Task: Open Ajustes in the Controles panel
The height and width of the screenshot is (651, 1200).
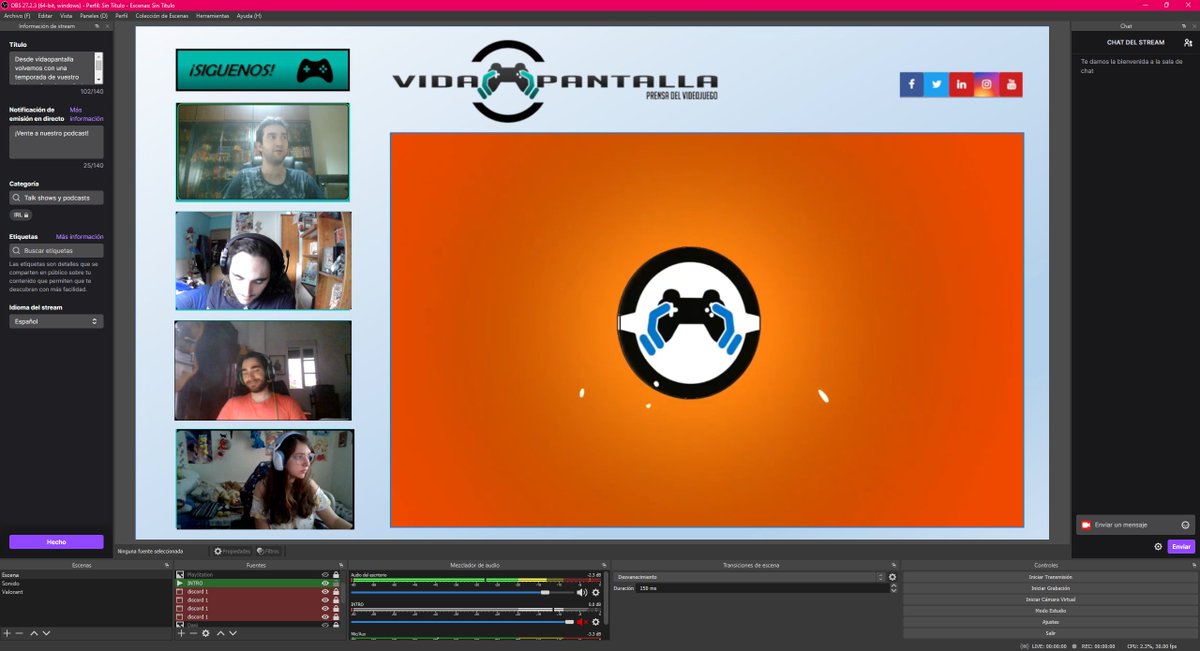Action: [1050, 622]
